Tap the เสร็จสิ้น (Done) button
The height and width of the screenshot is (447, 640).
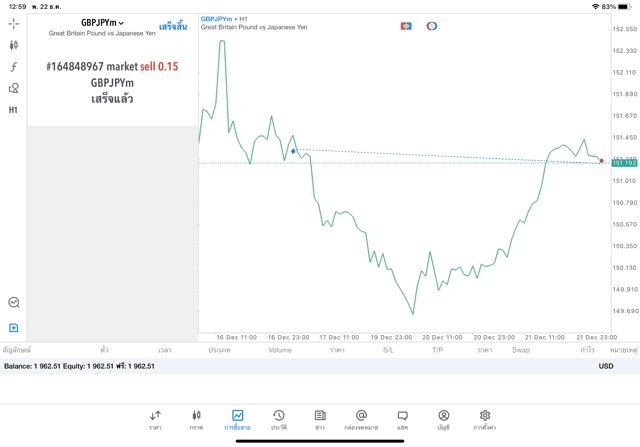173,27
